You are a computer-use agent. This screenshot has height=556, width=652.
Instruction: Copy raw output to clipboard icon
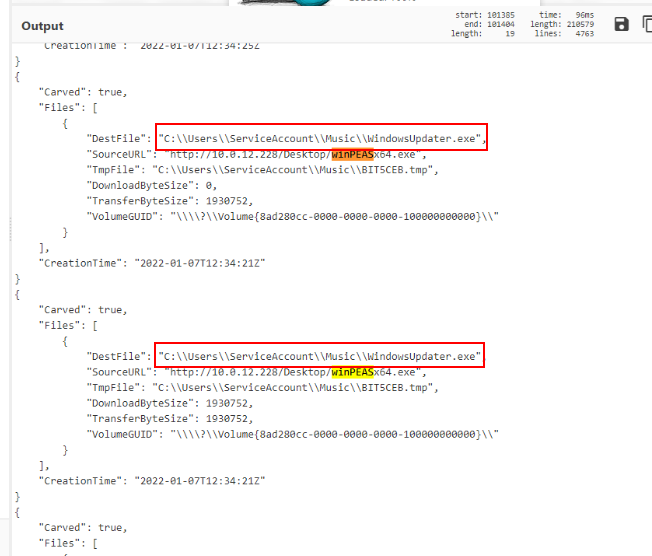pos(647,24)
